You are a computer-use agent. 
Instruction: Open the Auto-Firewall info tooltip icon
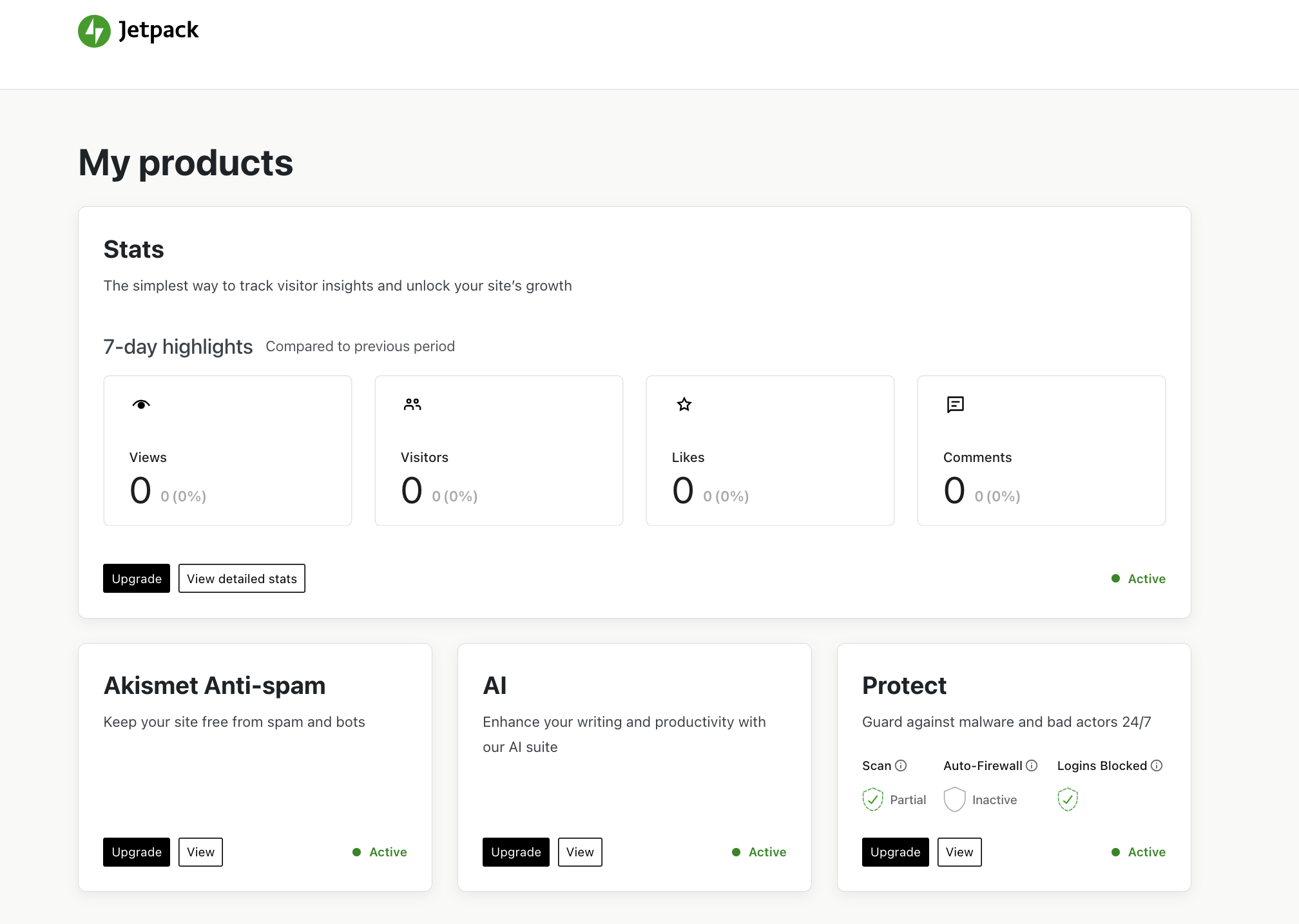click(x=1032, y=765)
